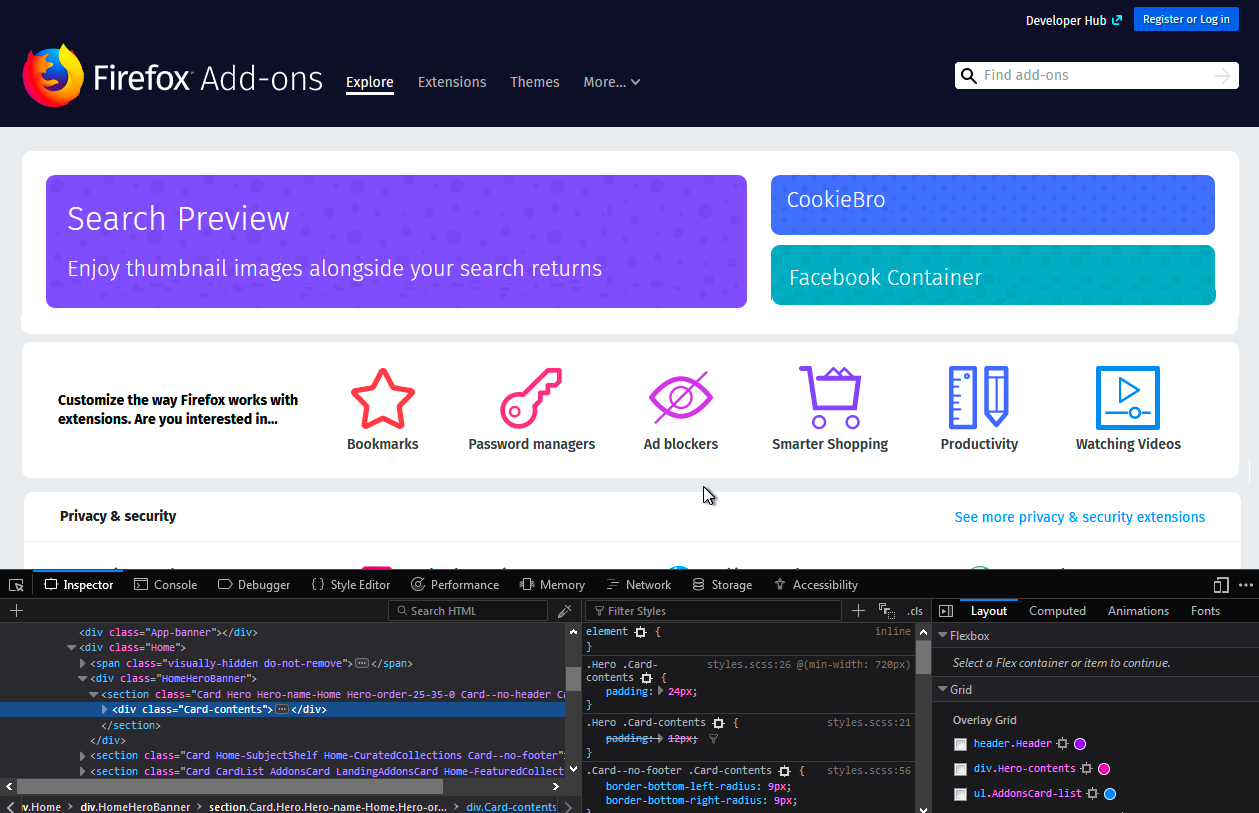
Task: Click the Firefox logo in the header
Action: (53, 75)
